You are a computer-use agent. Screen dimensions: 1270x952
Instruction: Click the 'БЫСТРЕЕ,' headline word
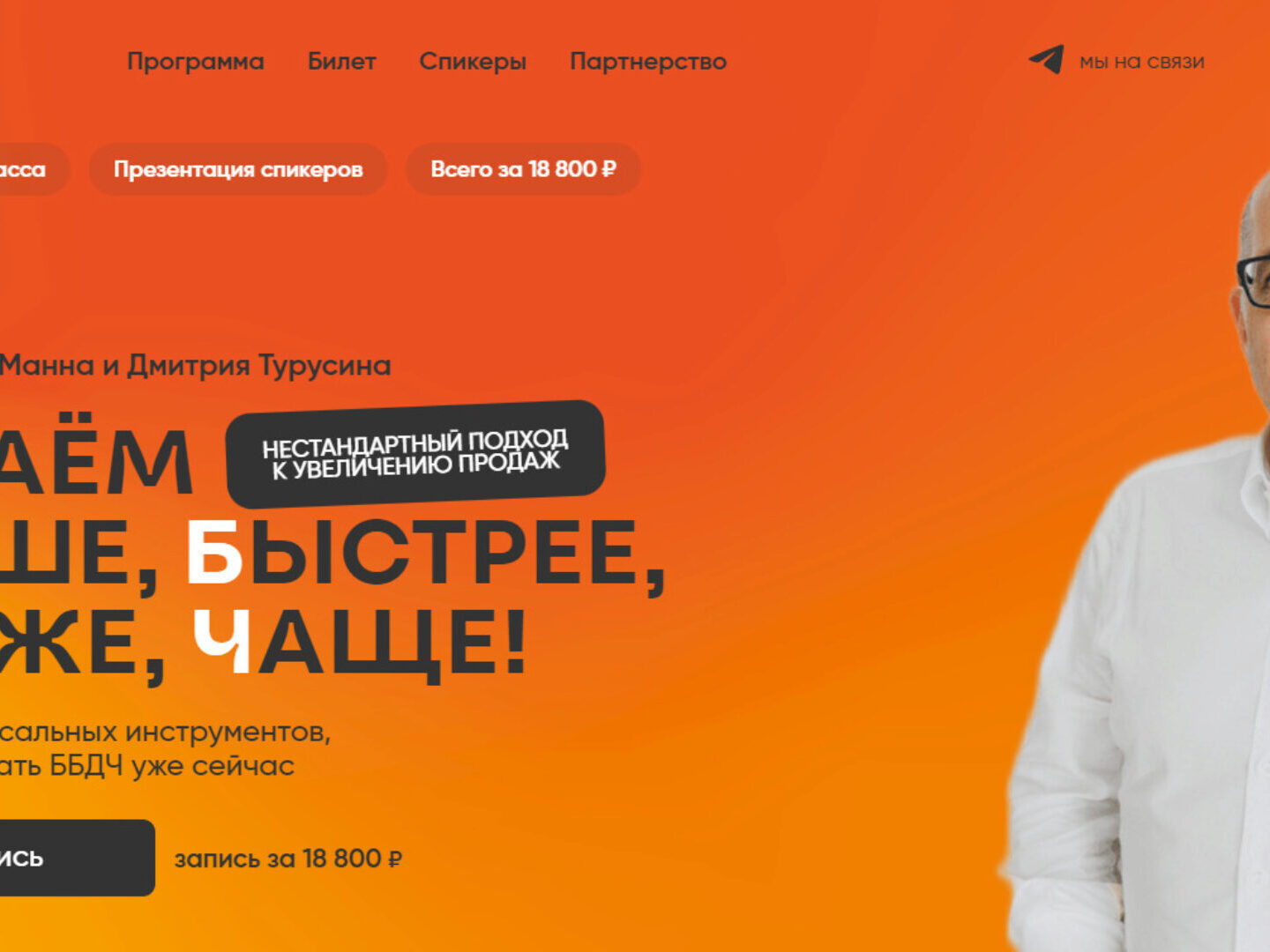425,554
